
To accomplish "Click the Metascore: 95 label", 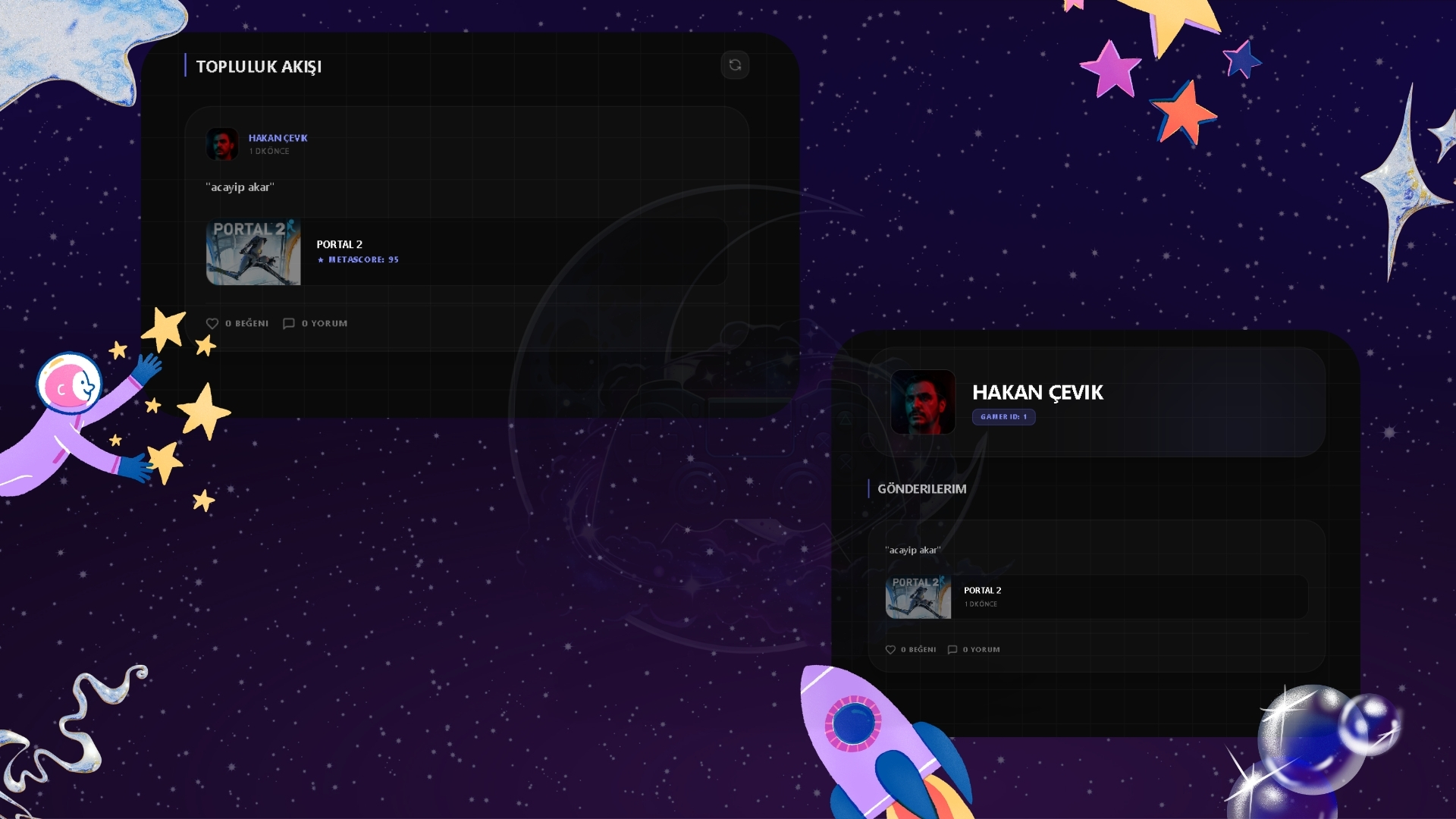I will (363, 260).
